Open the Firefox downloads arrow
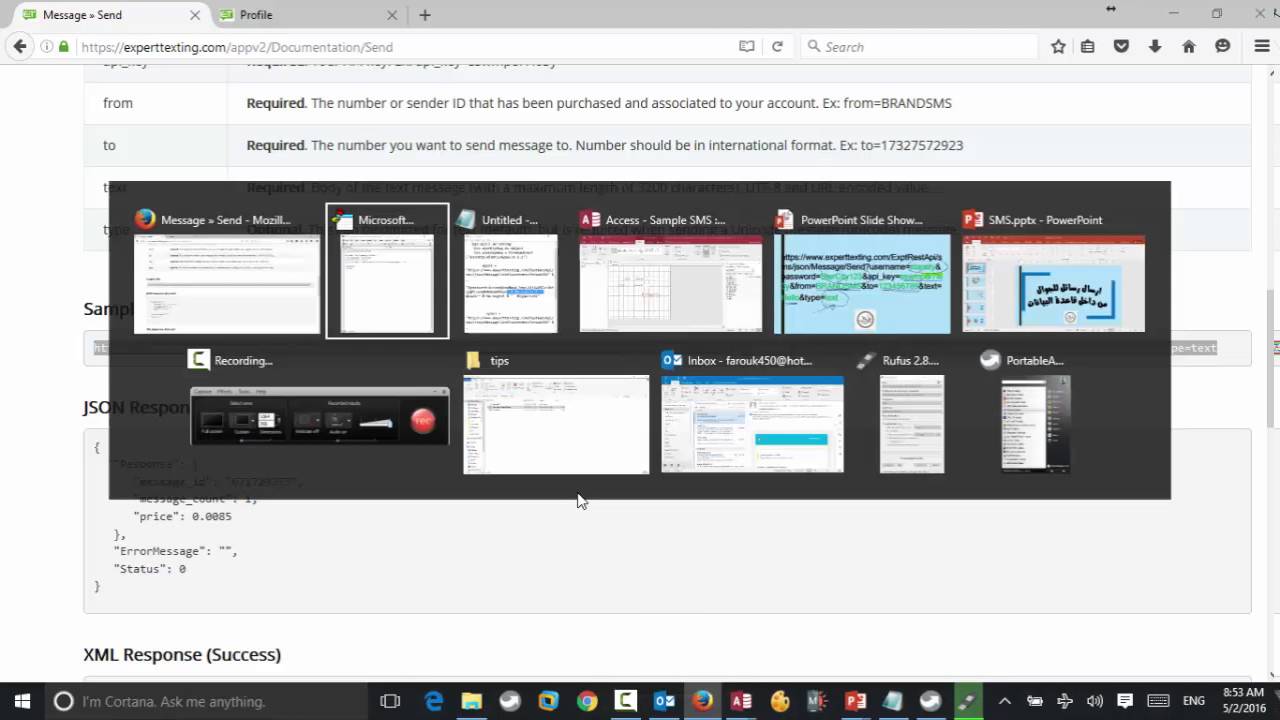This screenshot has width=1280, height=720. [1155, 47]
